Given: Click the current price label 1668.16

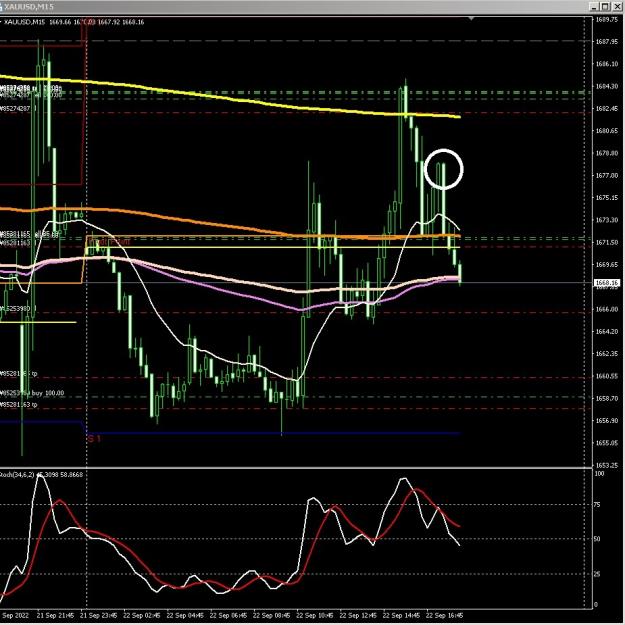Looking at the screenshot, I should pos(607,283).
